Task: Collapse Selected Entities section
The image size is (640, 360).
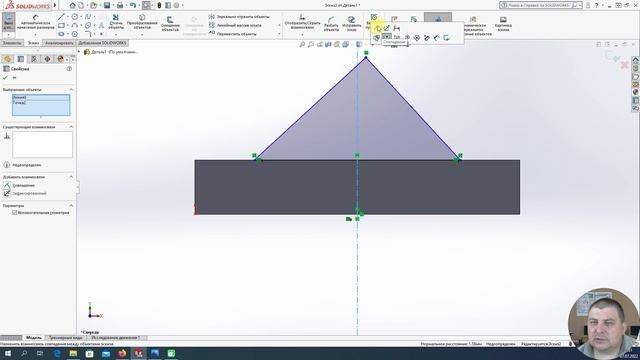Action: pos(71,89)
